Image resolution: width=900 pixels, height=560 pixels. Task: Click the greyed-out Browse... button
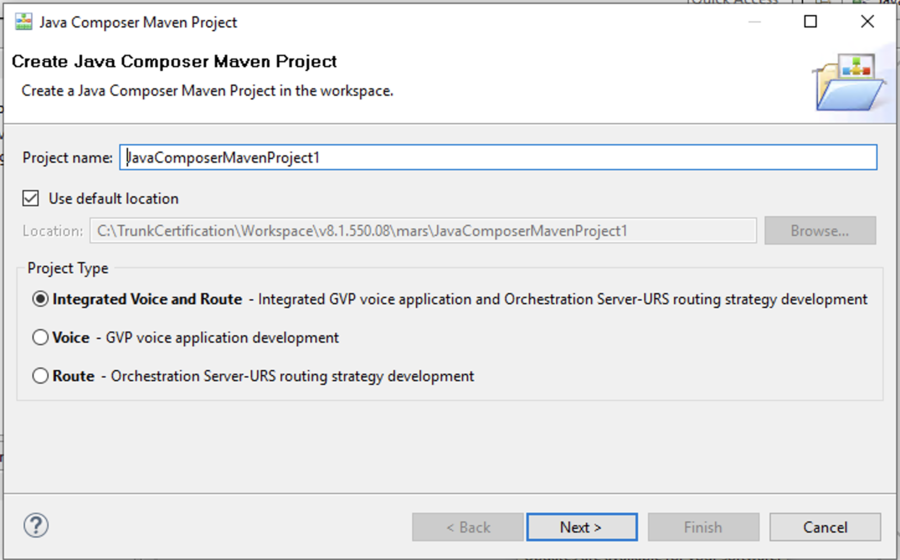tap(820, 231)
